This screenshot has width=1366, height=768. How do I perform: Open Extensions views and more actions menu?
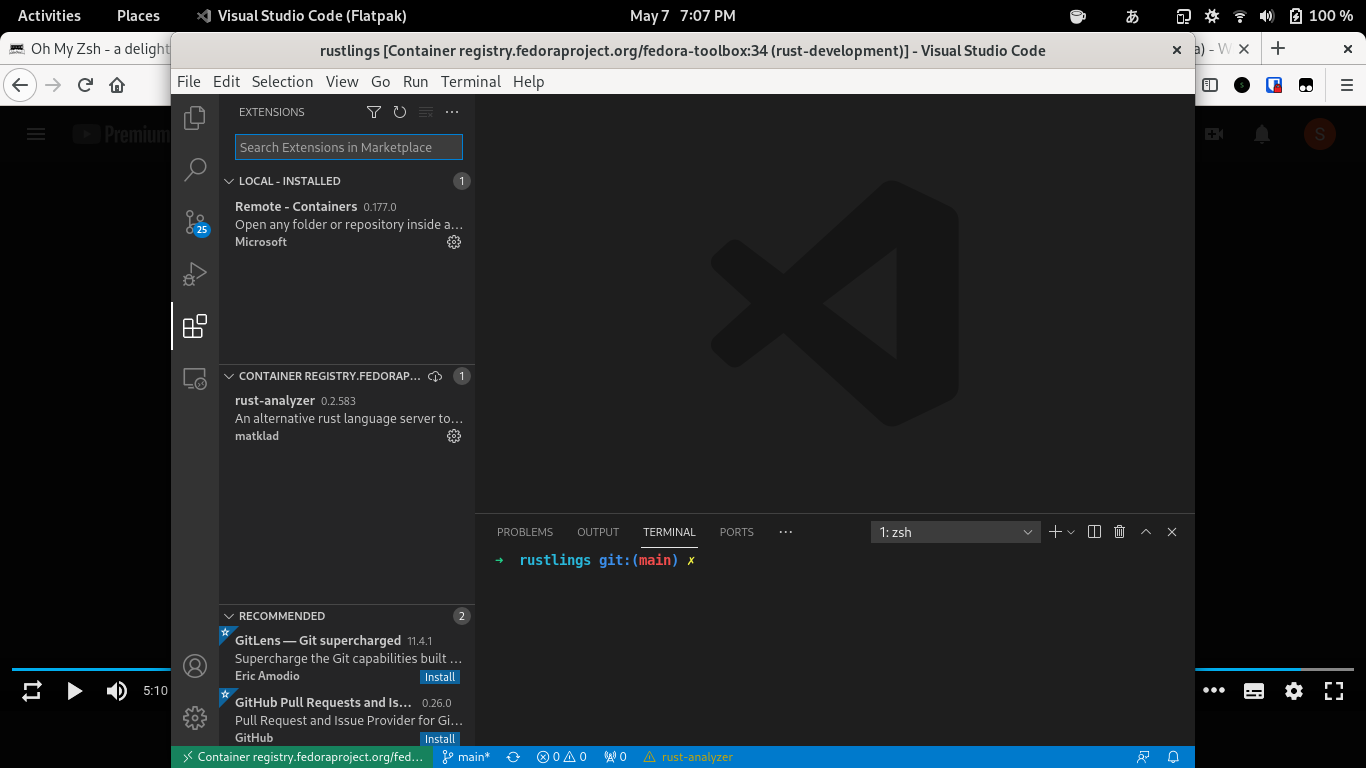click(452, 112)
